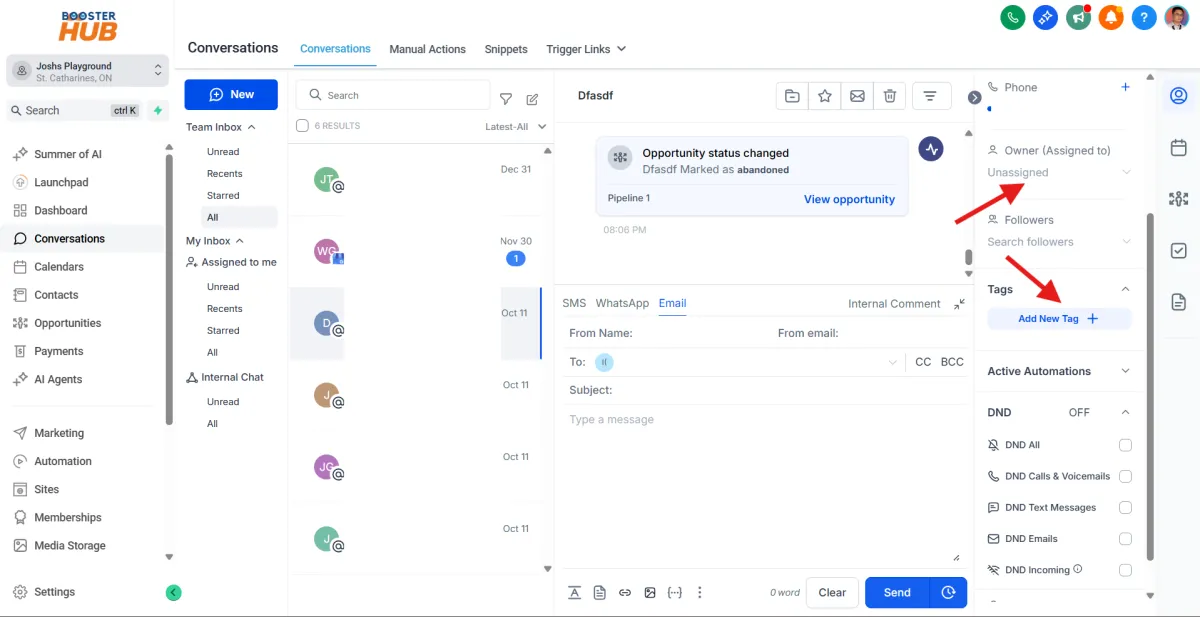Image resolution: width=1200 pixels, height=617 pixels.
Task: Click the New conversation button
Action: [231, 94]
